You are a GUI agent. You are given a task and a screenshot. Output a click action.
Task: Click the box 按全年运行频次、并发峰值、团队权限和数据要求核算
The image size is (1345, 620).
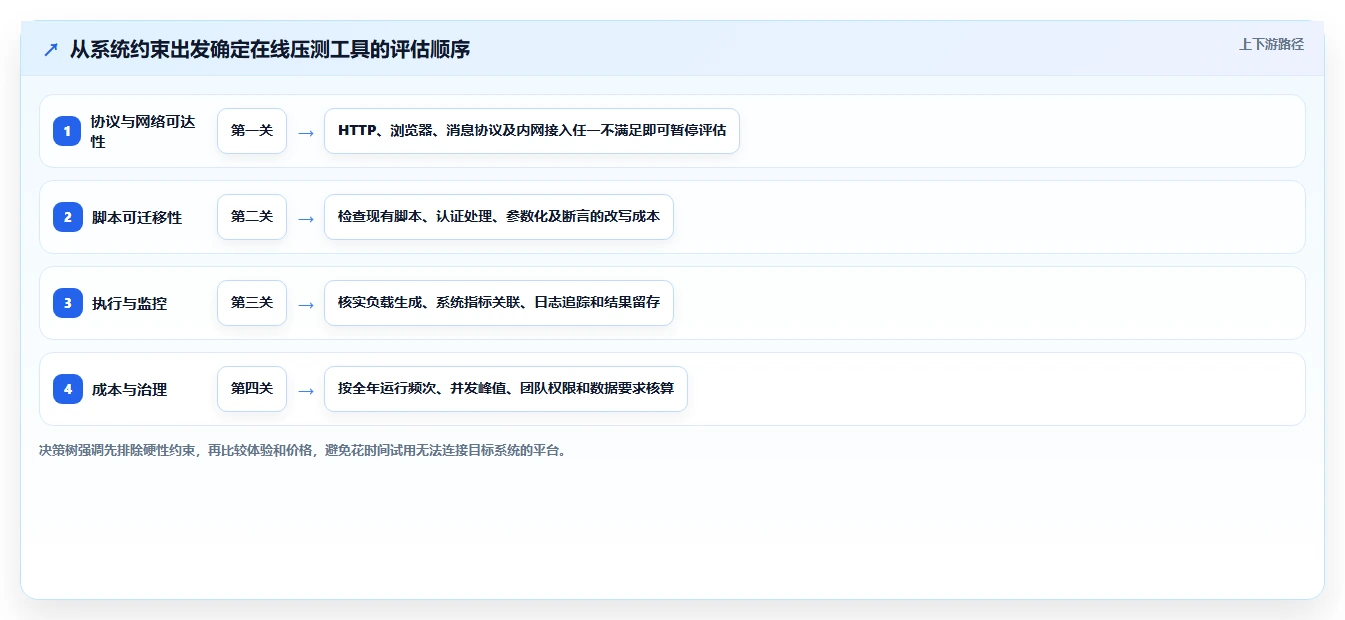[506, 389]
